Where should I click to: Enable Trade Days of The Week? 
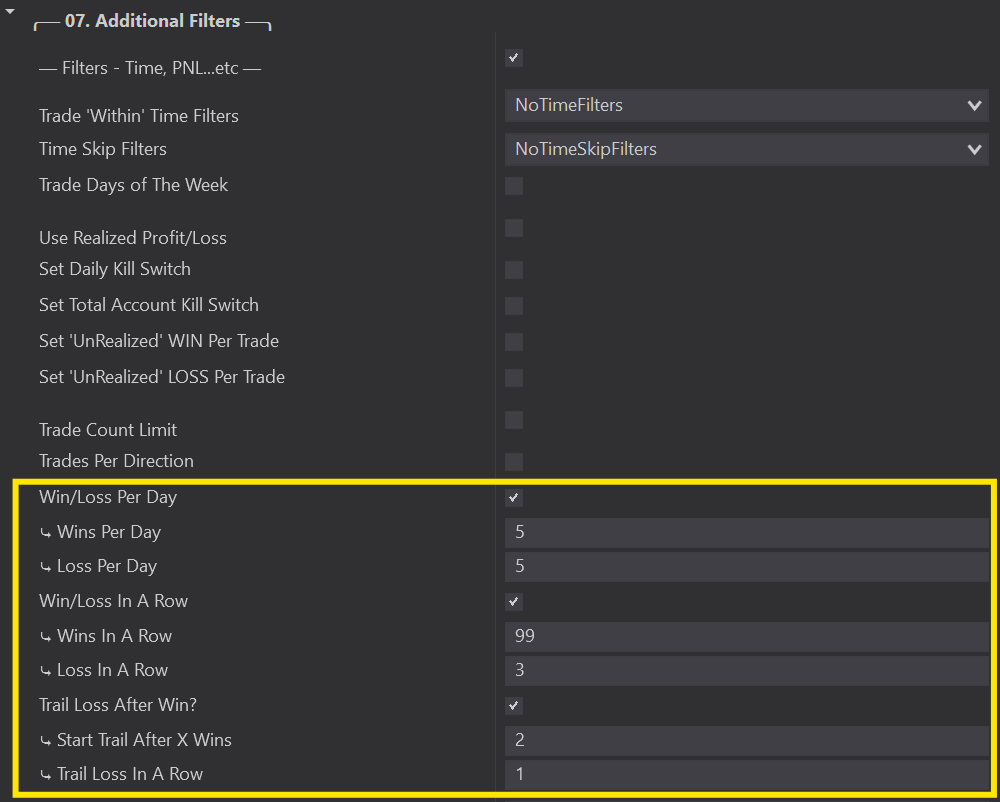514,186
